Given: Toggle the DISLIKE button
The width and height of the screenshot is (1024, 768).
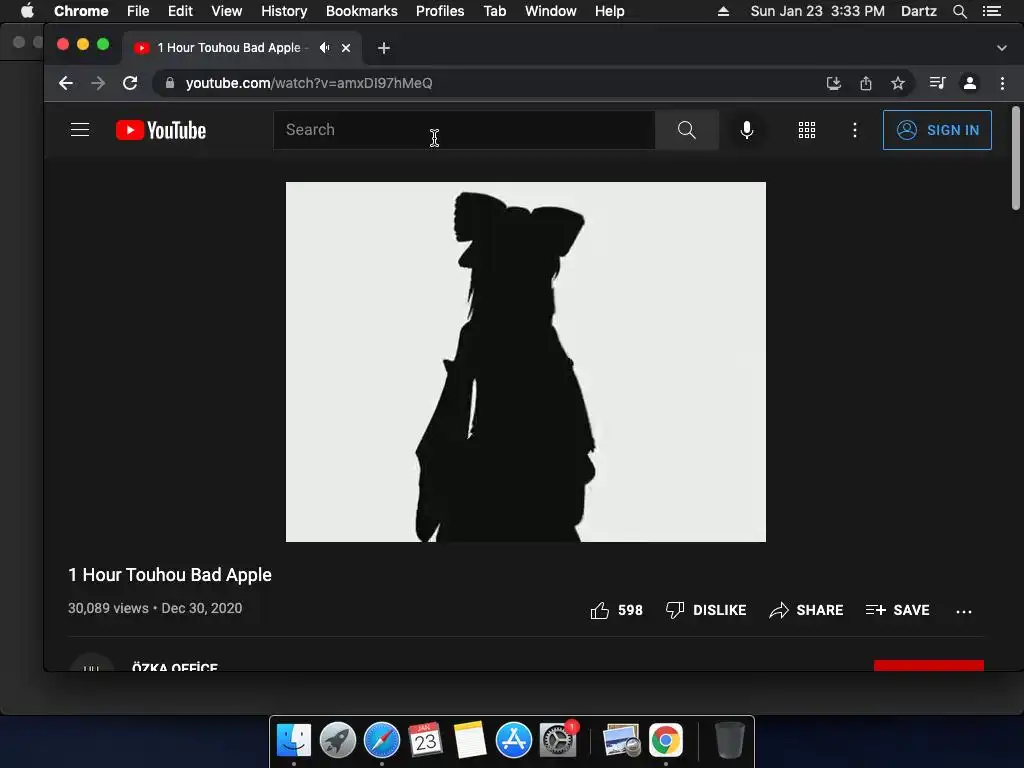Looking at the screenshot, I should pos(705,610).
